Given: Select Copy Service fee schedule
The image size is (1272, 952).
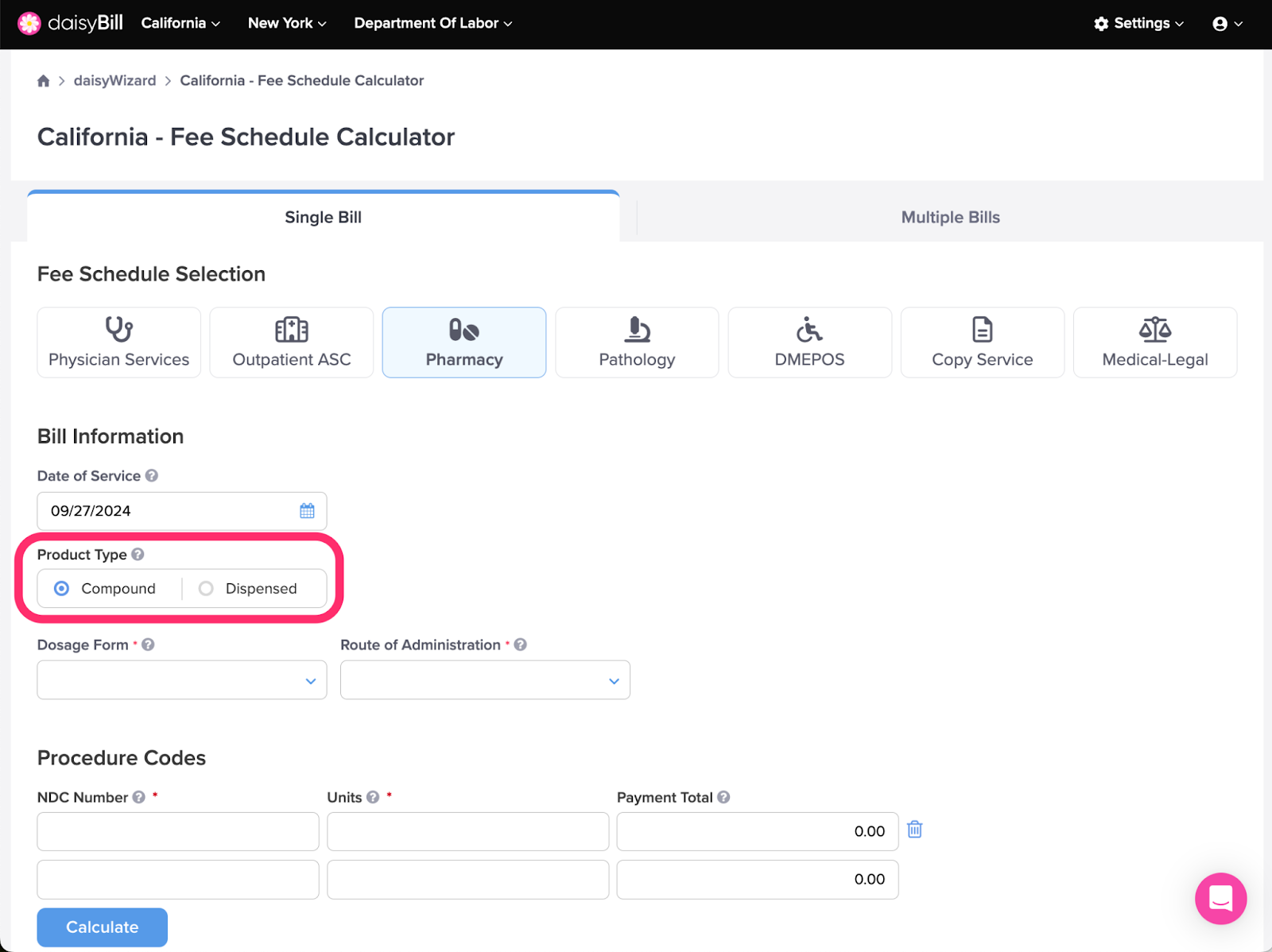Looking at the screenshot, I should click(x=983, y=342).
